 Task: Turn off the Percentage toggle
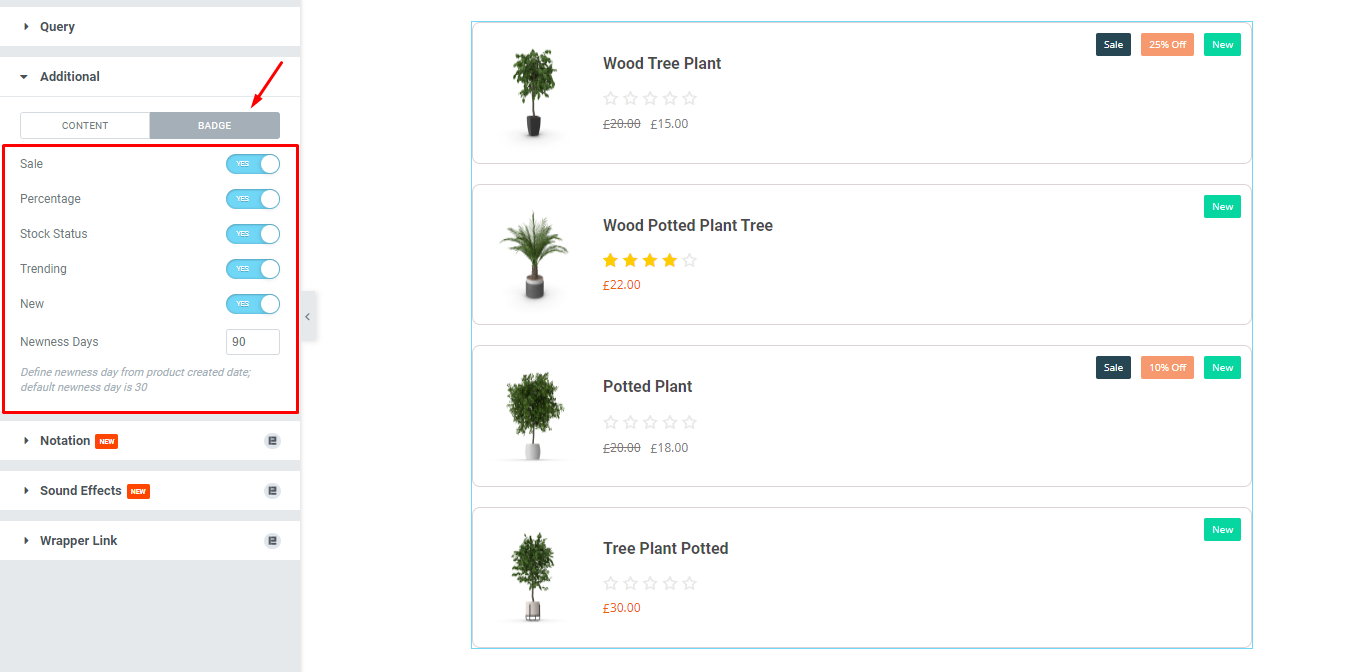(253, 199)
